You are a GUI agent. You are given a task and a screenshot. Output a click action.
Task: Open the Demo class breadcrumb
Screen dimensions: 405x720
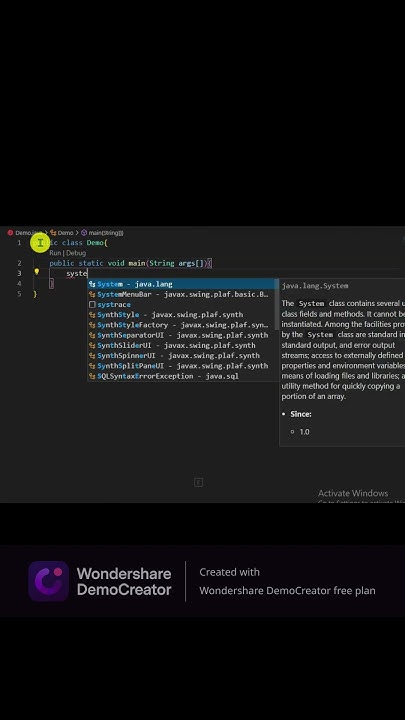click(66, 233)
